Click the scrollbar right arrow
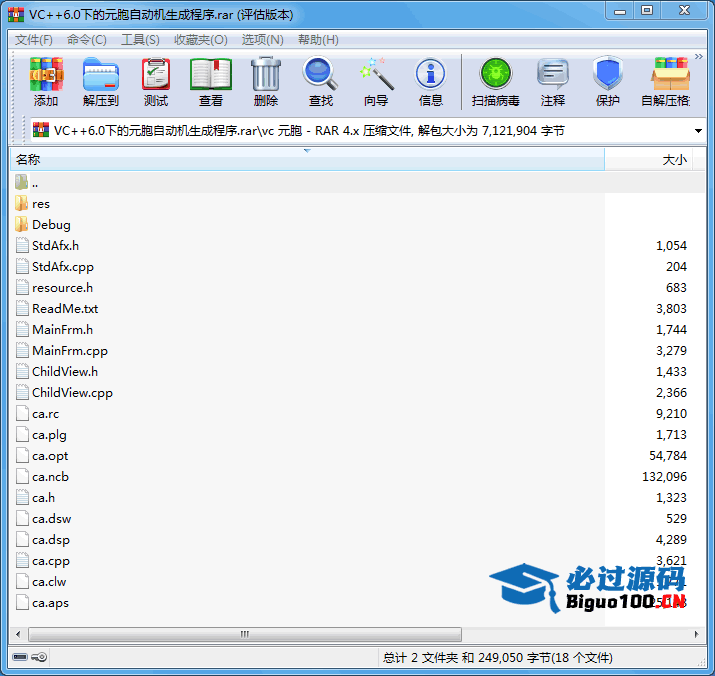The height and width of the screenshot is (676, 715). (x=696, y=634)
